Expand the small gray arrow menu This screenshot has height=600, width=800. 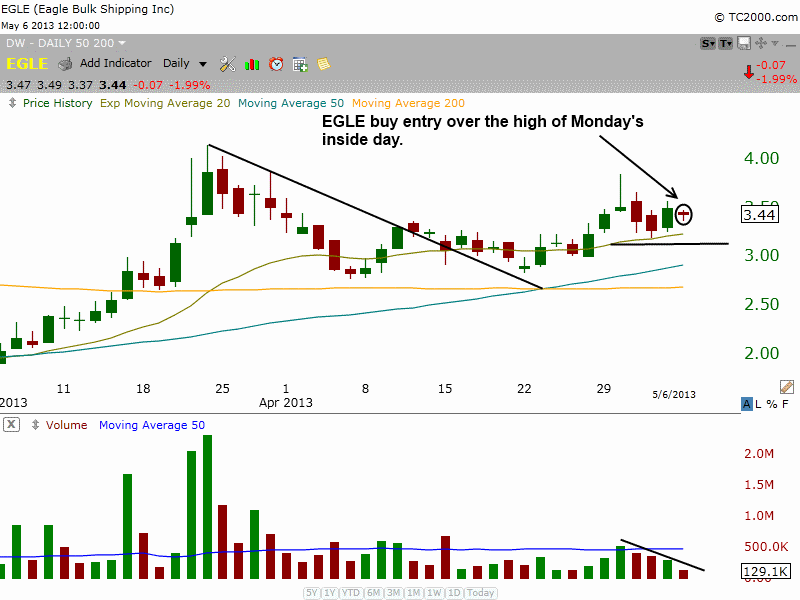[775, 43]
